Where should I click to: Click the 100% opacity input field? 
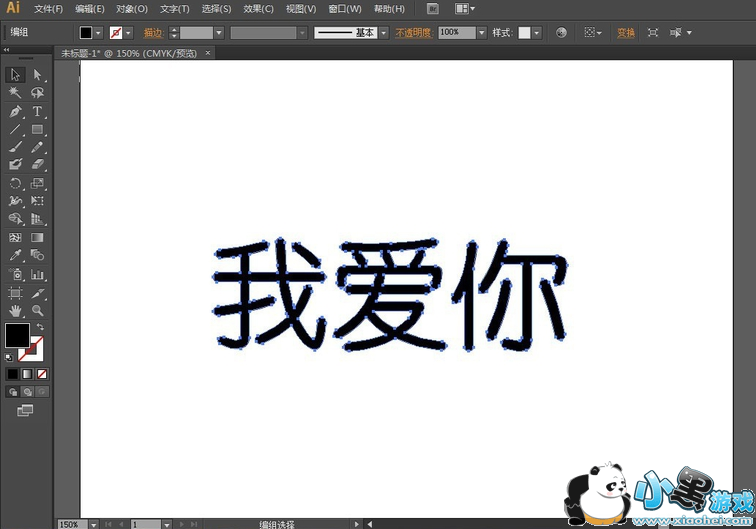coord(457,32)
